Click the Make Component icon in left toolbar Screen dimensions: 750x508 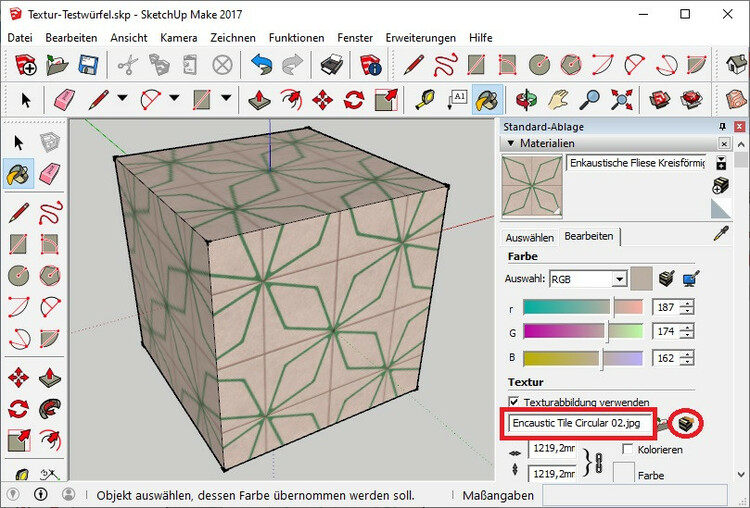(50, 142)
